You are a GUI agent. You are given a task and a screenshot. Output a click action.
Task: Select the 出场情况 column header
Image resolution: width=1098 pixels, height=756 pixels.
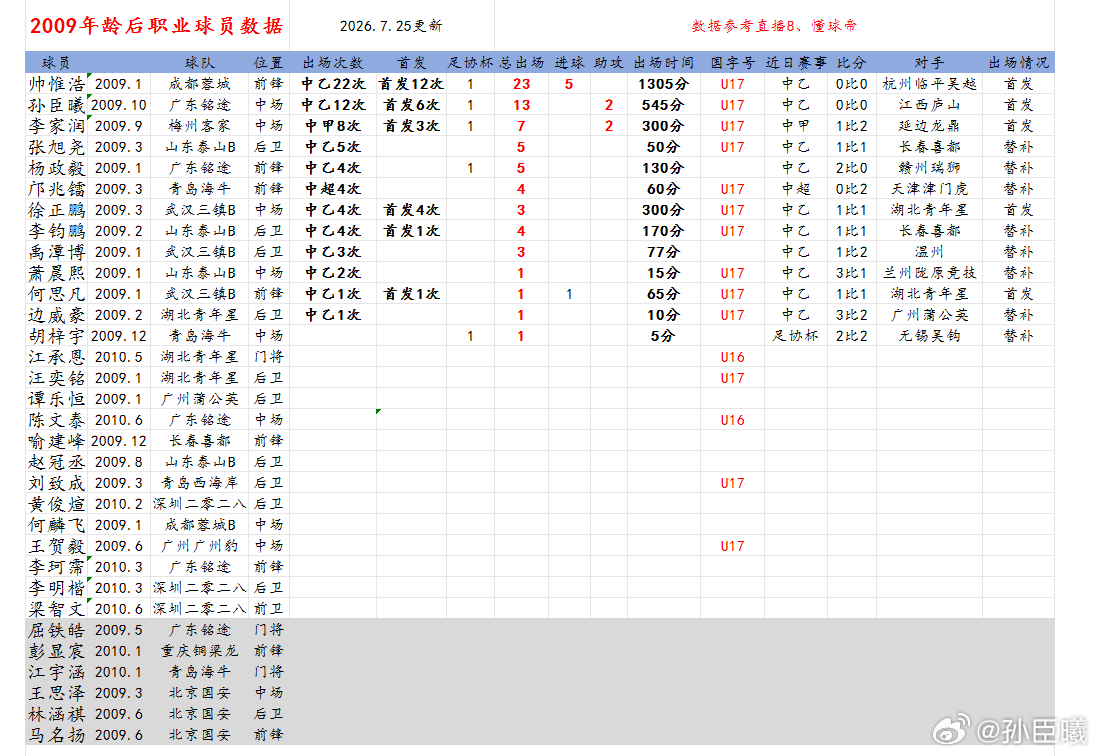tap(1019, 63)
